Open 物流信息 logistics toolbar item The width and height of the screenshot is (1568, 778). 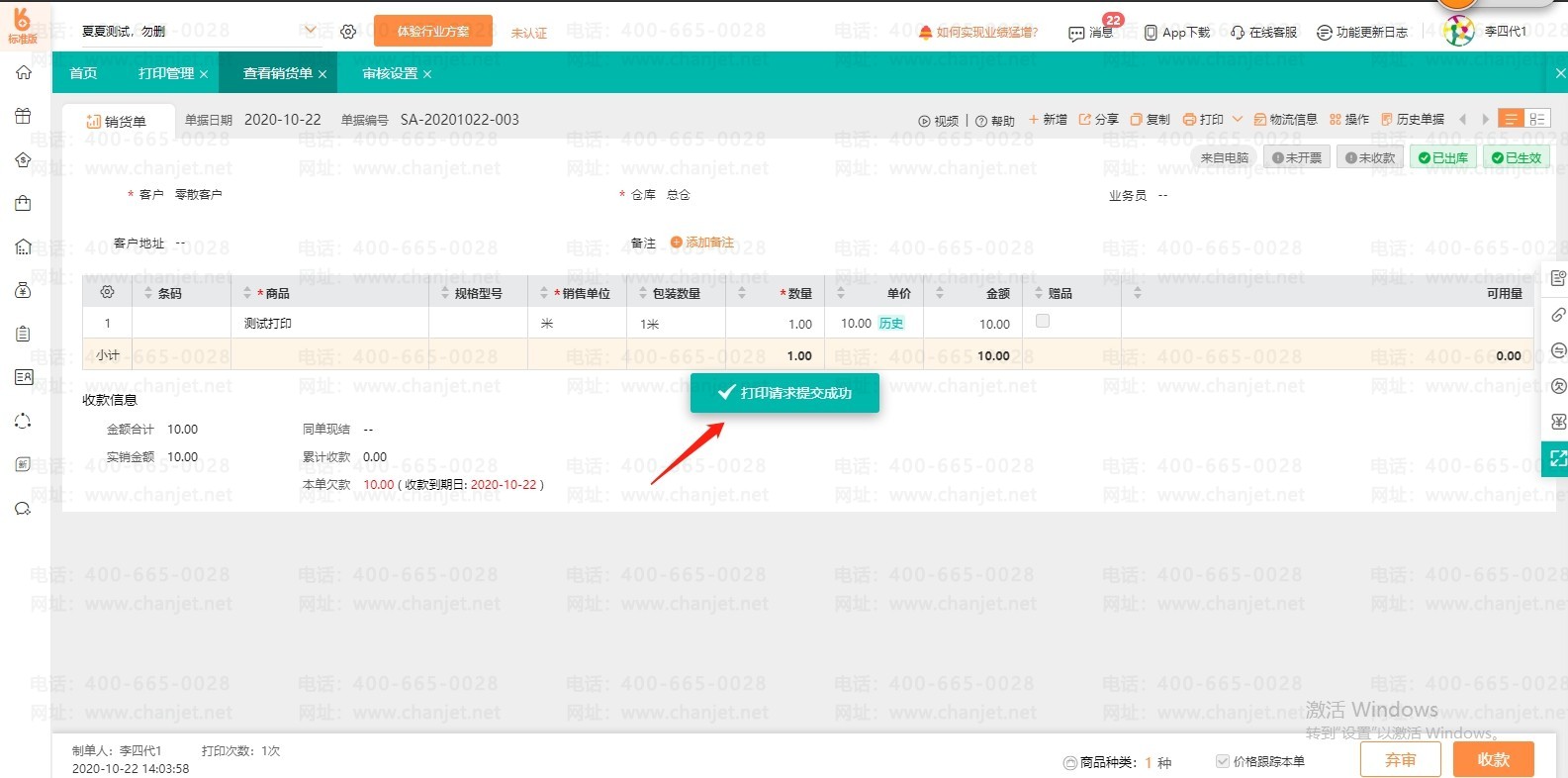tap(1285, 120)
